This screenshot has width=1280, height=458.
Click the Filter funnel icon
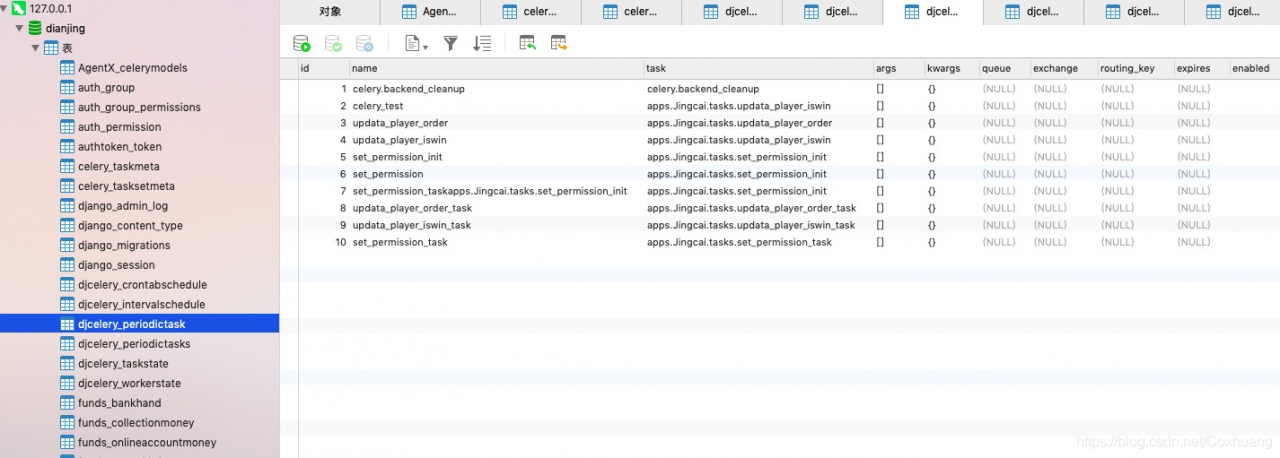(x=451, y=43)
